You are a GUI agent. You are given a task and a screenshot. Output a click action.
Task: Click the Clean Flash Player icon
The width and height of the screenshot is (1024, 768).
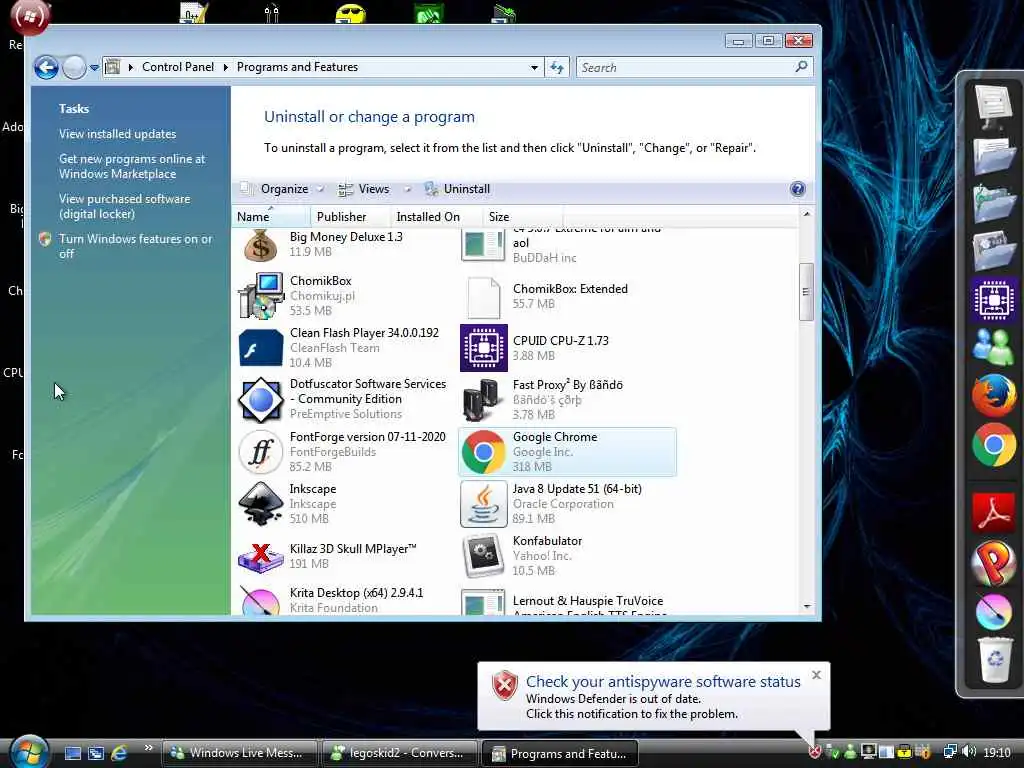pos(261,348)
